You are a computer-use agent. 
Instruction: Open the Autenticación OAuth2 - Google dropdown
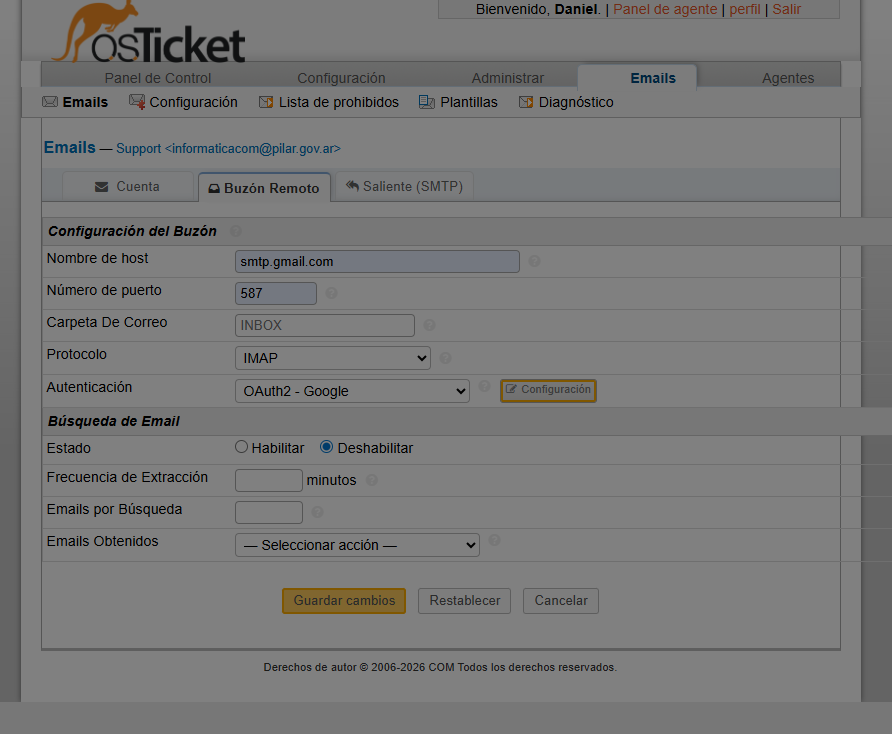click(x=352, y=391)
